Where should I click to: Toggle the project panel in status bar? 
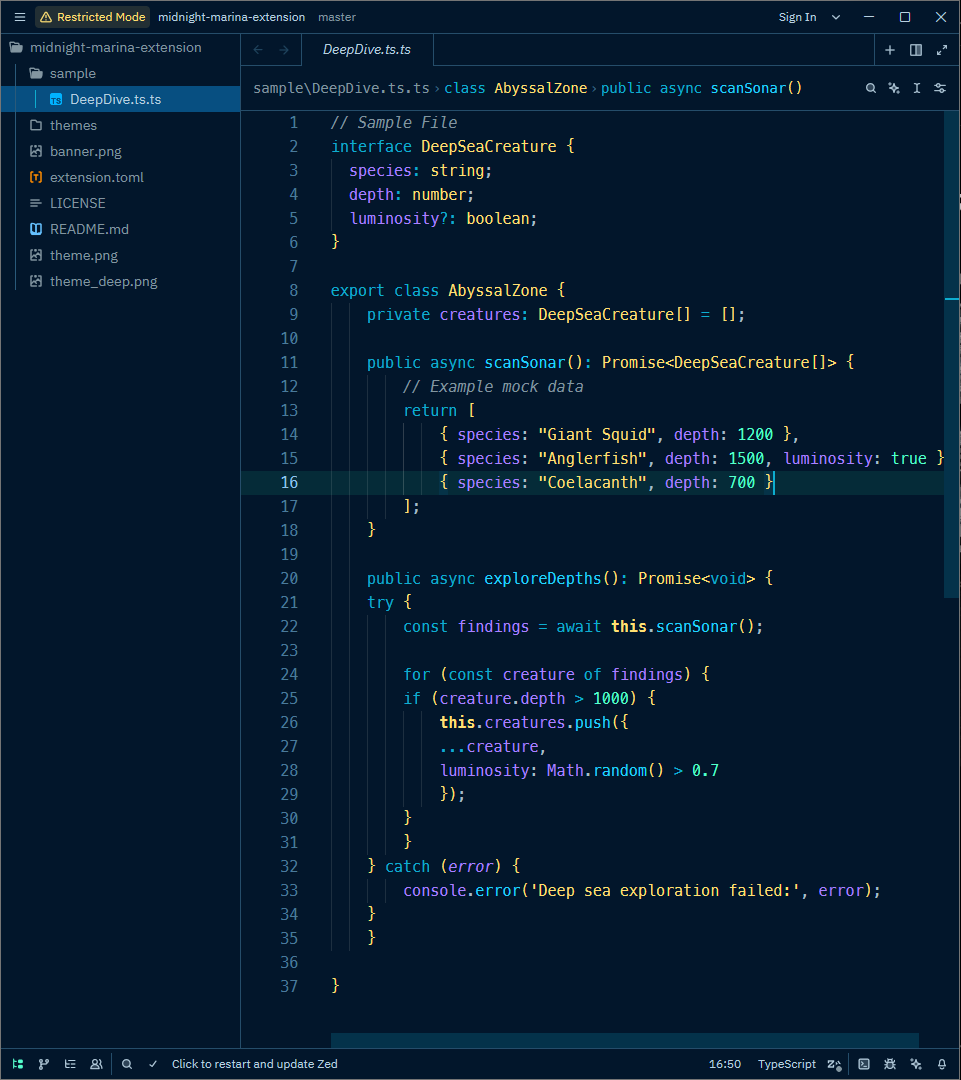pyautogui.click(x=18, y=1064)
